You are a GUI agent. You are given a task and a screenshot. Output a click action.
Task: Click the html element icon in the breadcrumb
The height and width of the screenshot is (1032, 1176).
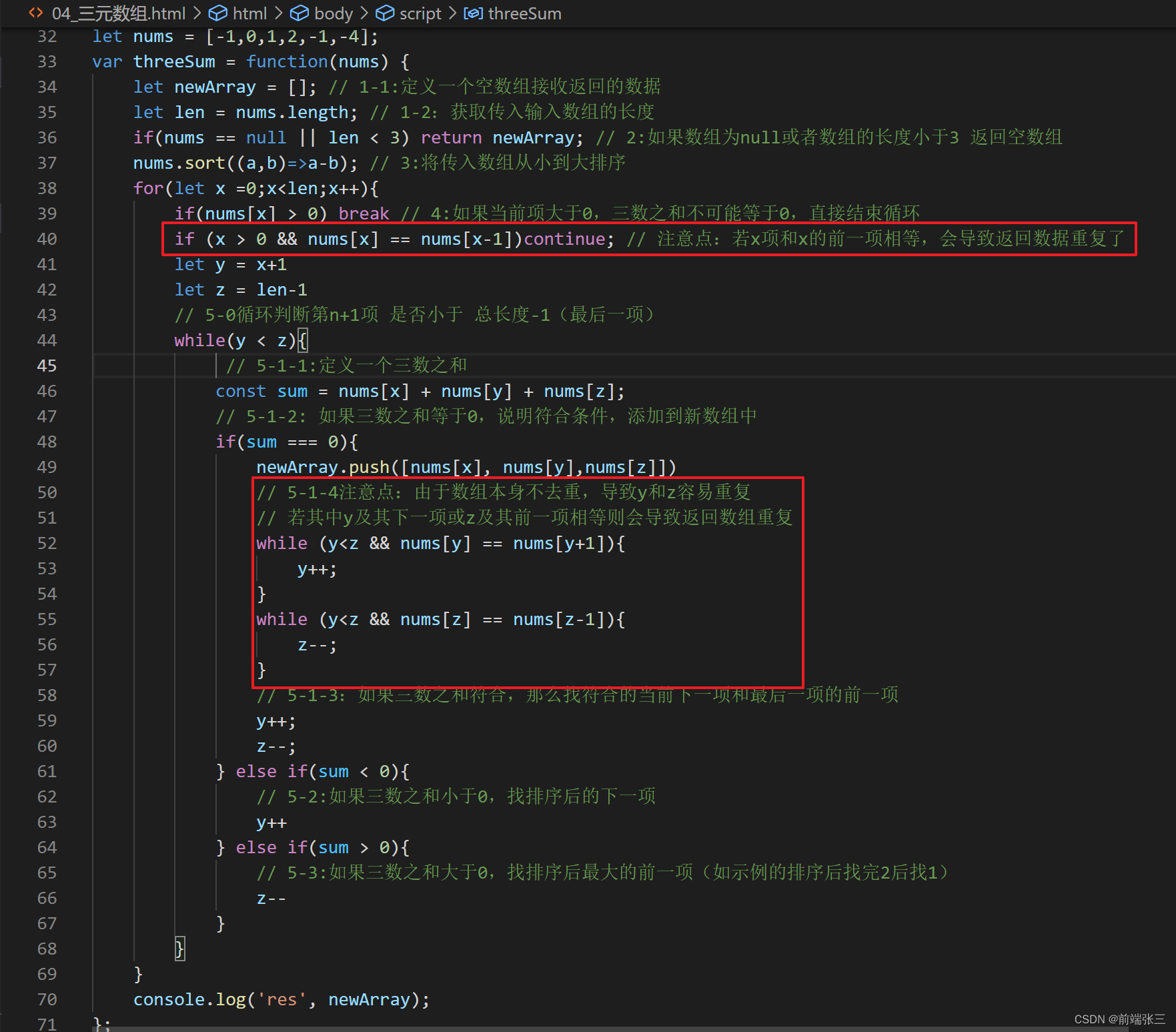coord(217,13)
